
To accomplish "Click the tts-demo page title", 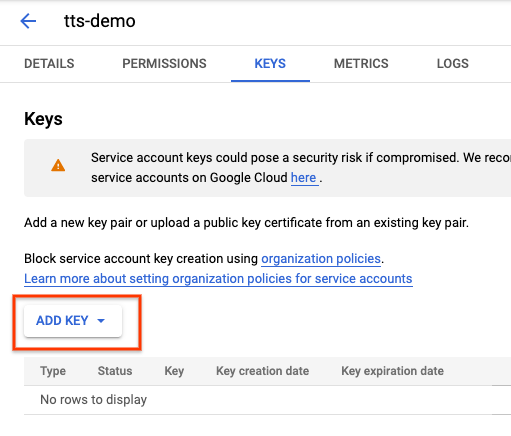I will point(100,21).
